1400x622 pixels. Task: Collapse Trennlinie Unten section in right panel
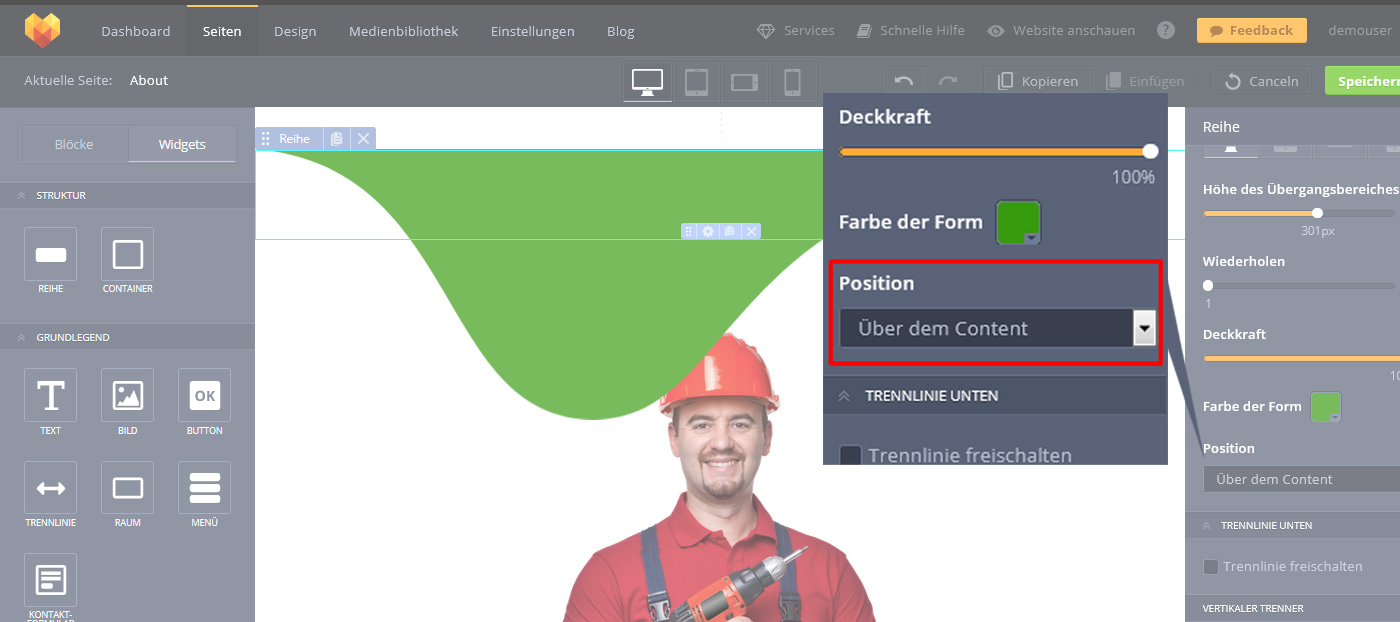pyautogui.click(x=1206, y=525)
